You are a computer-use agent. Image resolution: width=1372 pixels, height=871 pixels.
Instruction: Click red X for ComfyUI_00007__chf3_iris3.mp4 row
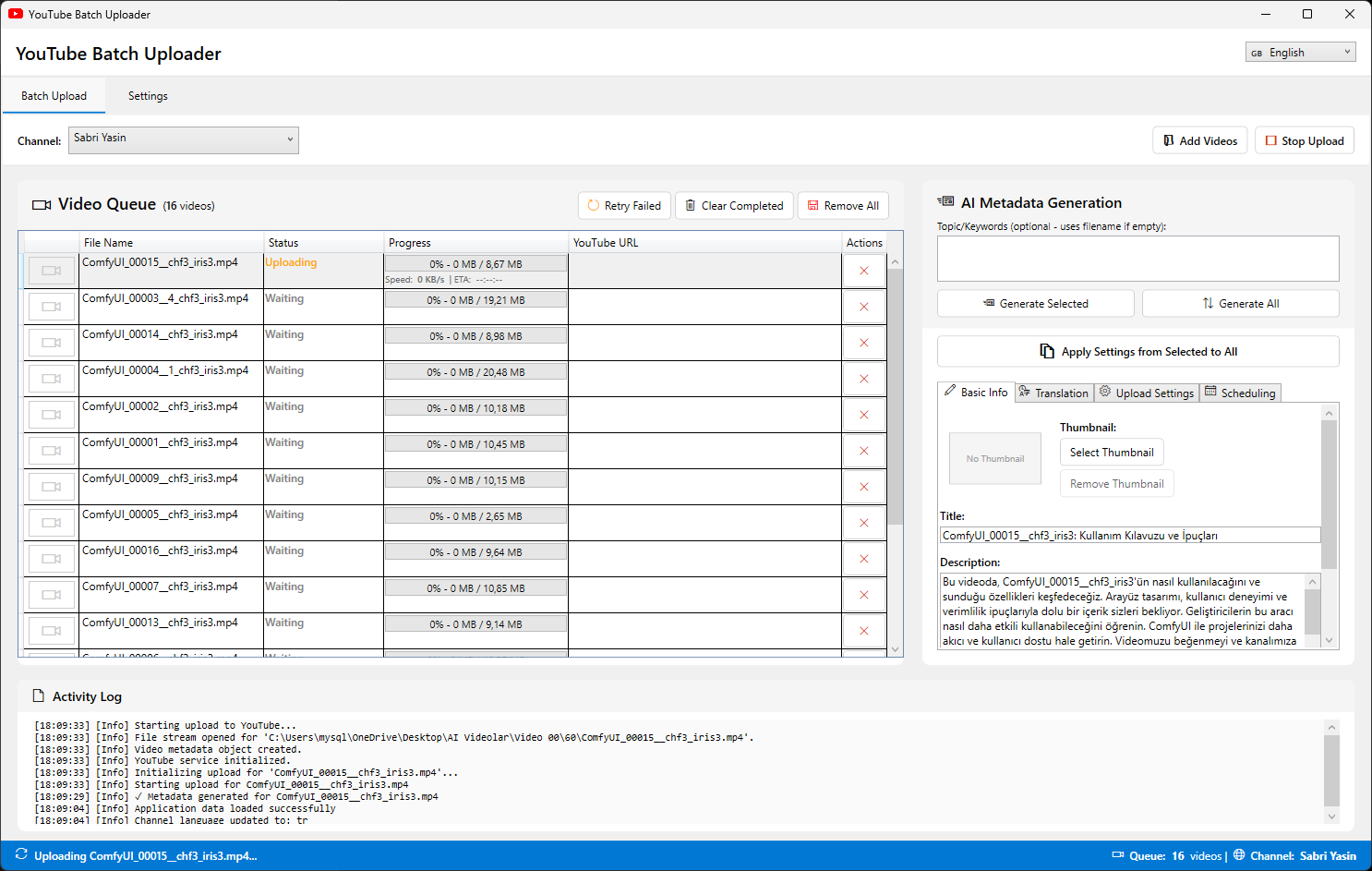(864, 595)
